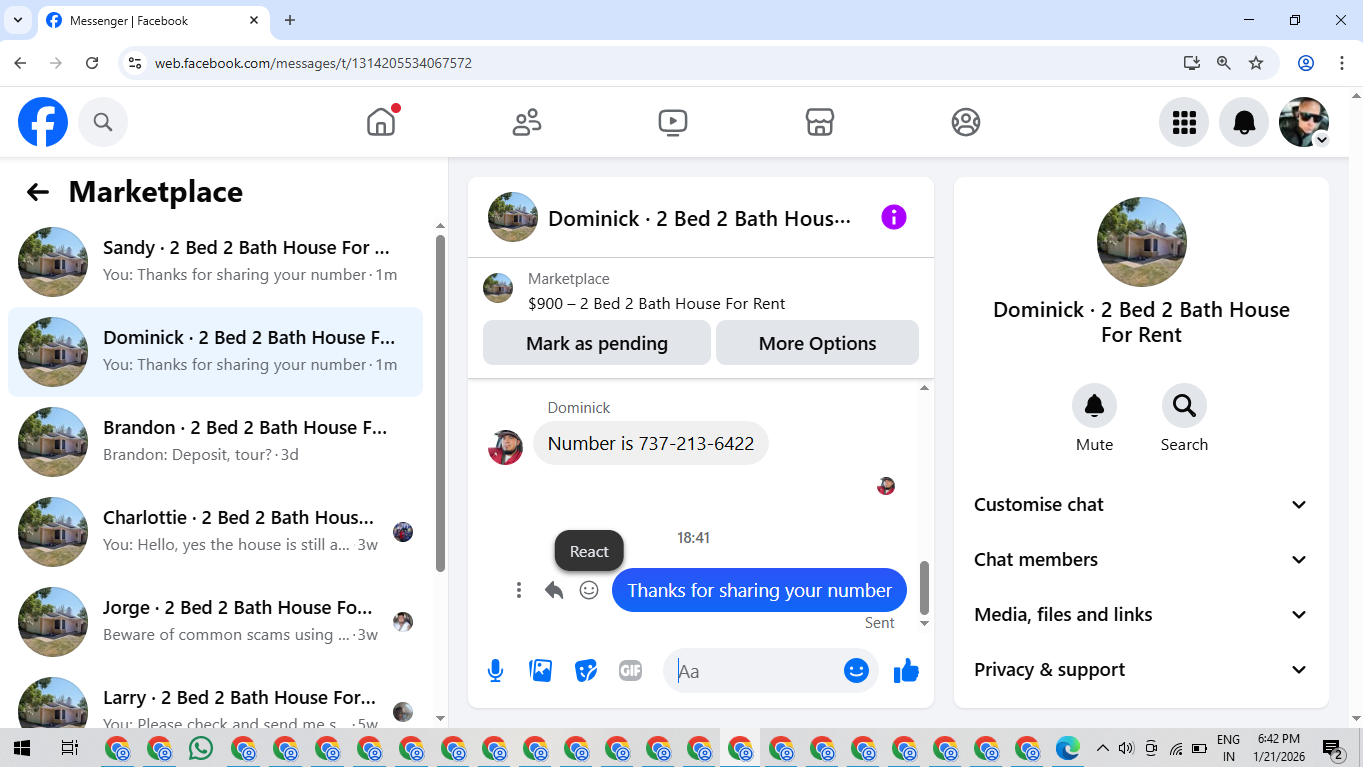Screen dimensions: 1363x767
Task: Click the chat messages scrollbar
Action: click(924, 587)
